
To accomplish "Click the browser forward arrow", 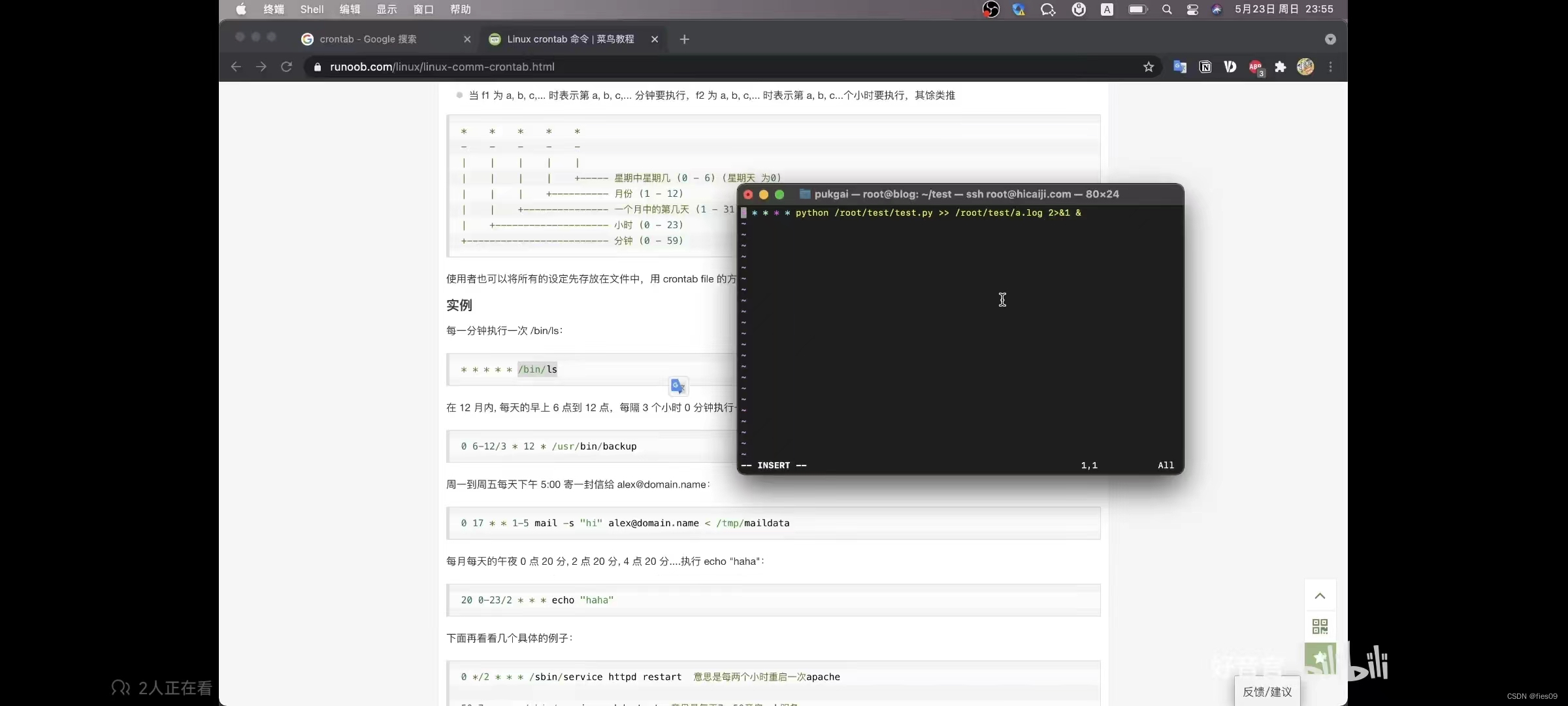I will click(261, 67).
